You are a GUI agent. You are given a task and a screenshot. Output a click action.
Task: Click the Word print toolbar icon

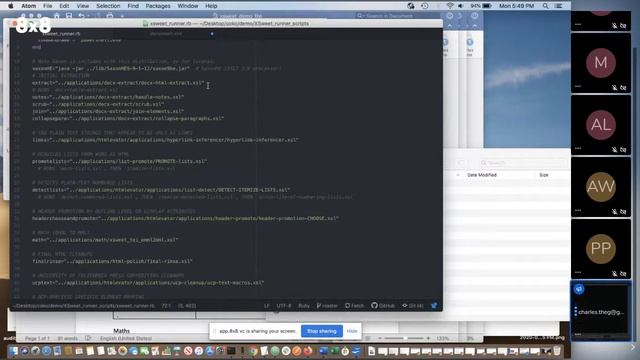[109, 16]
